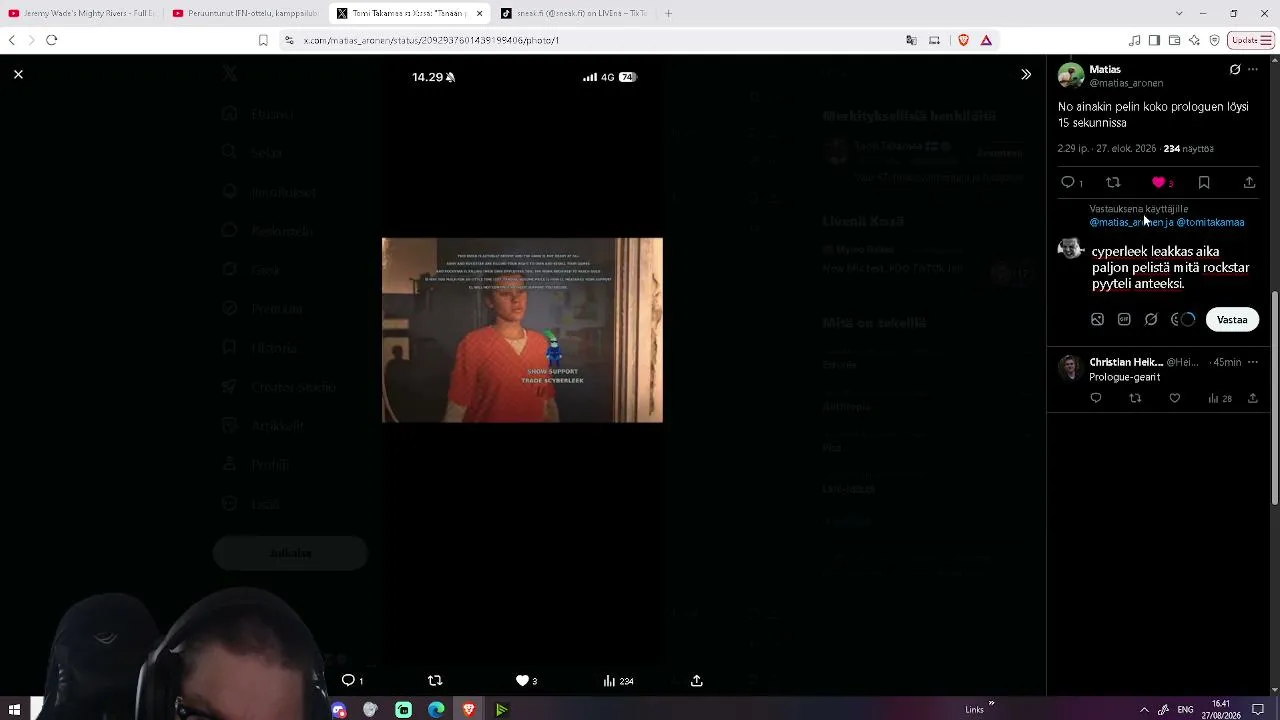Repost Christian's Prologue-gearit reply

click(x=1135, y=398)
